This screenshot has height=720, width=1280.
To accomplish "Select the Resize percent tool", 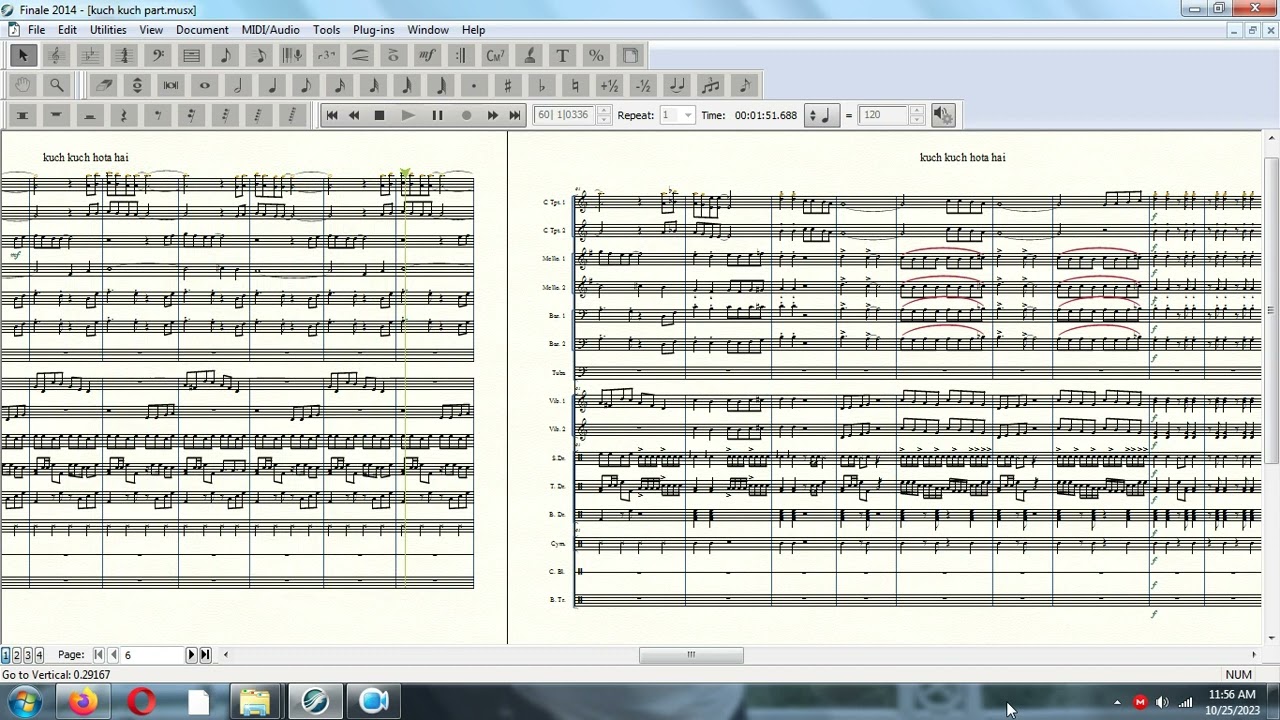I will 597,56.
